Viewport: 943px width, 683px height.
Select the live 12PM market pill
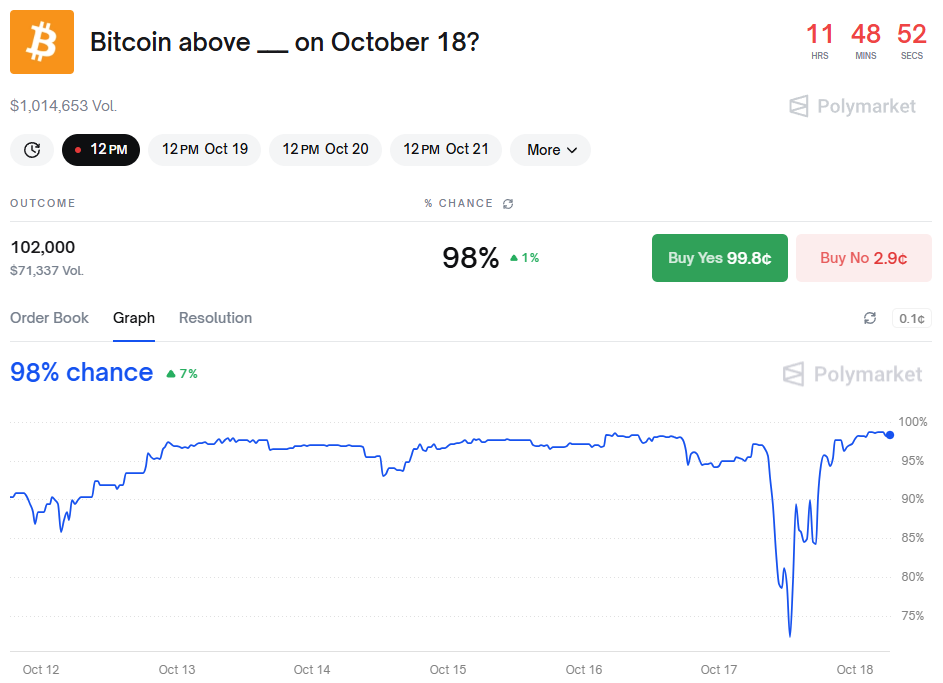pos(101,150)
